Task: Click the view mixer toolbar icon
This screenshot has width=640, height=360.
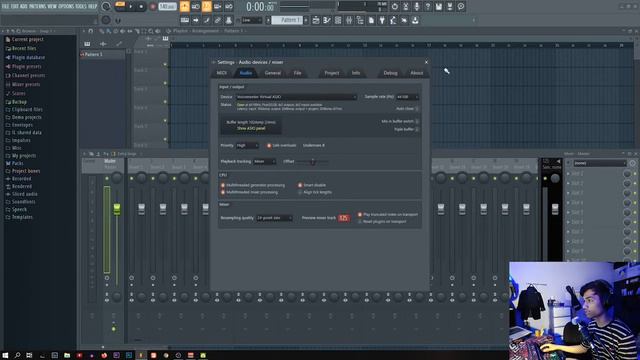Action: tap(349, 20)
